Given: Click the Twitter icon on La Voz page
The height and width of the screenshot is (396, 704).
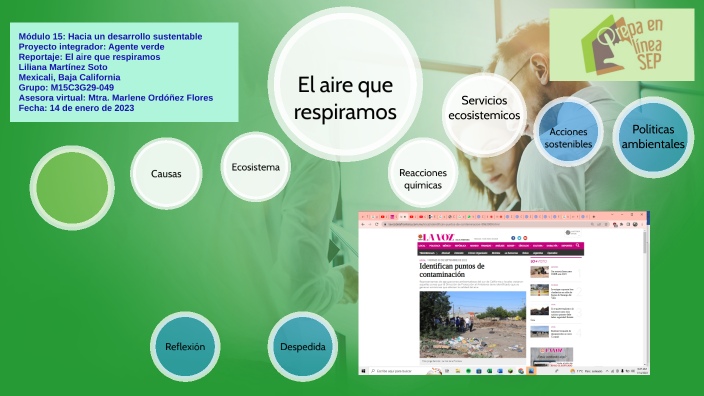Looking at the screenshot, I should tap(519, 238).
